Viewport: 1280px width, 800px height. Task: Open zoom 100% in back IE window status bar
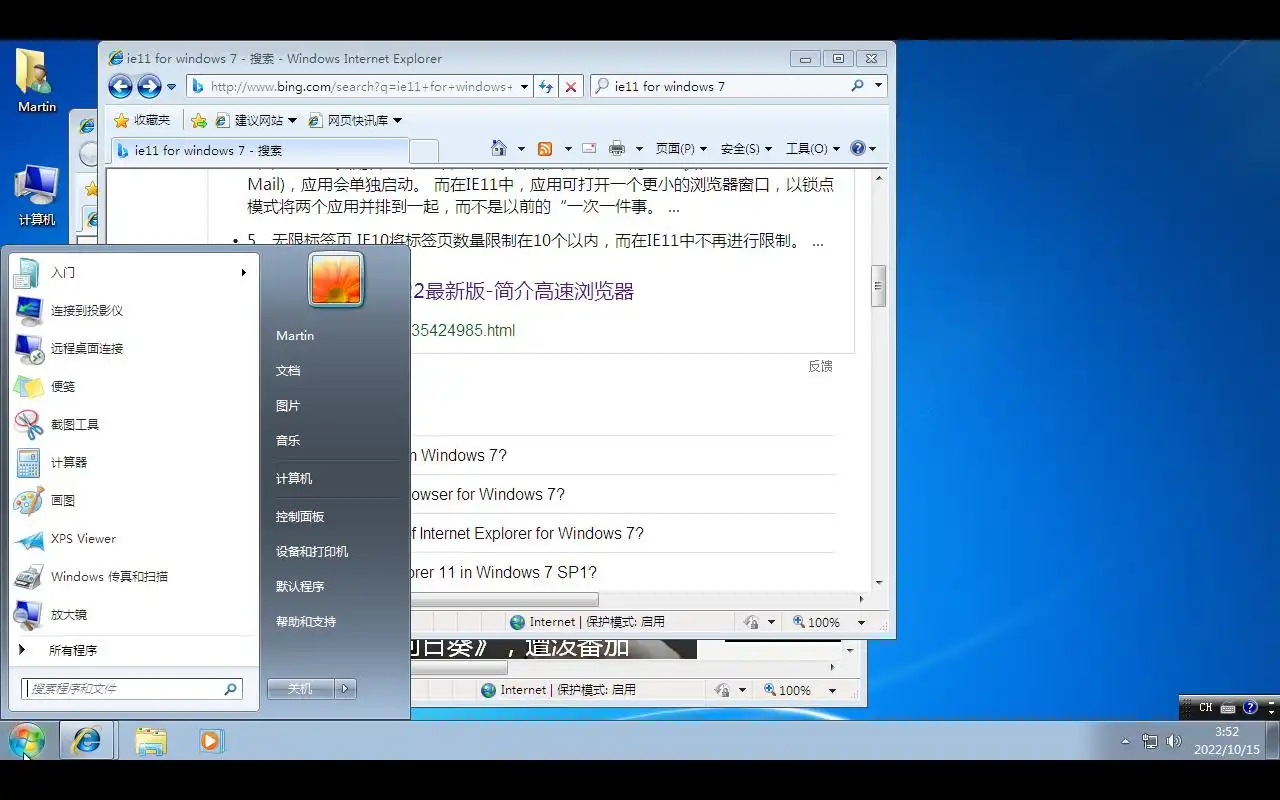(x=788, y=690)
